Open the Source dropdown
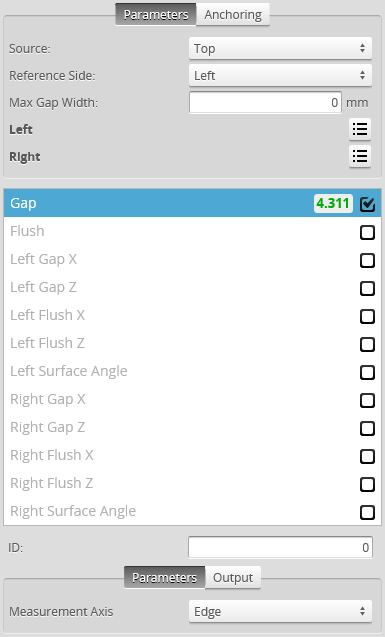 (x=280, y=49)
